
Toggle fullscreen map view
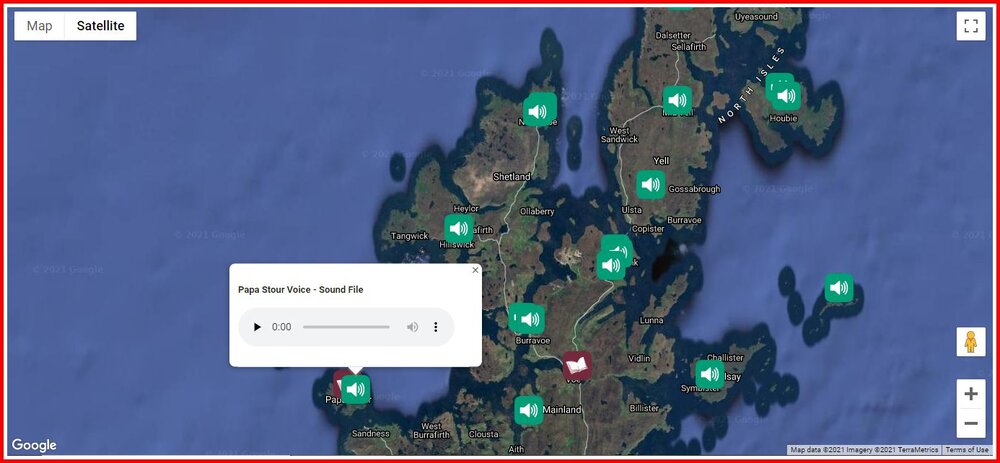tap(971, 26)
